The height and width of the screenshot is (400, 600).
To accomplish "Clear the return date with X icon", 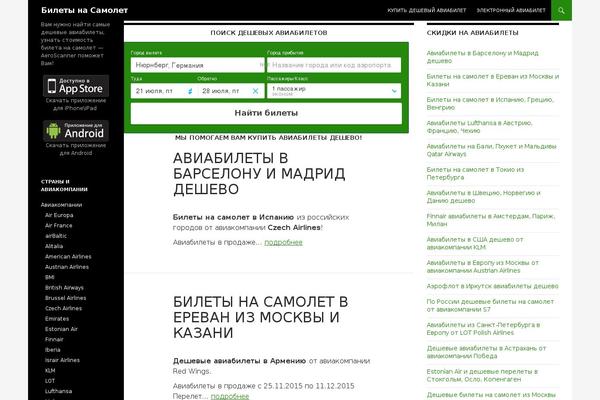I will click(255, 91).
